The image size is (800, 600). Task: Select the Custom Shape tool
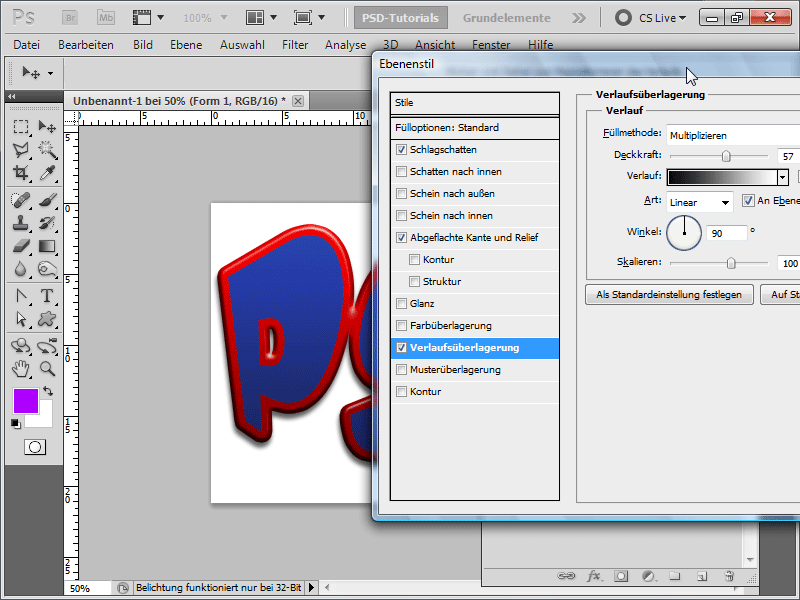pos(47,319)
